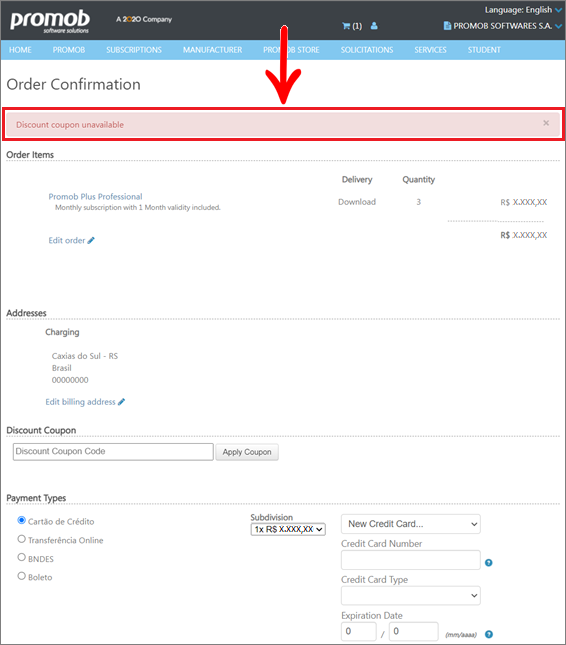
Task: Open SOLICITATIONS in the navigation bar
Action: pos(367,50)
